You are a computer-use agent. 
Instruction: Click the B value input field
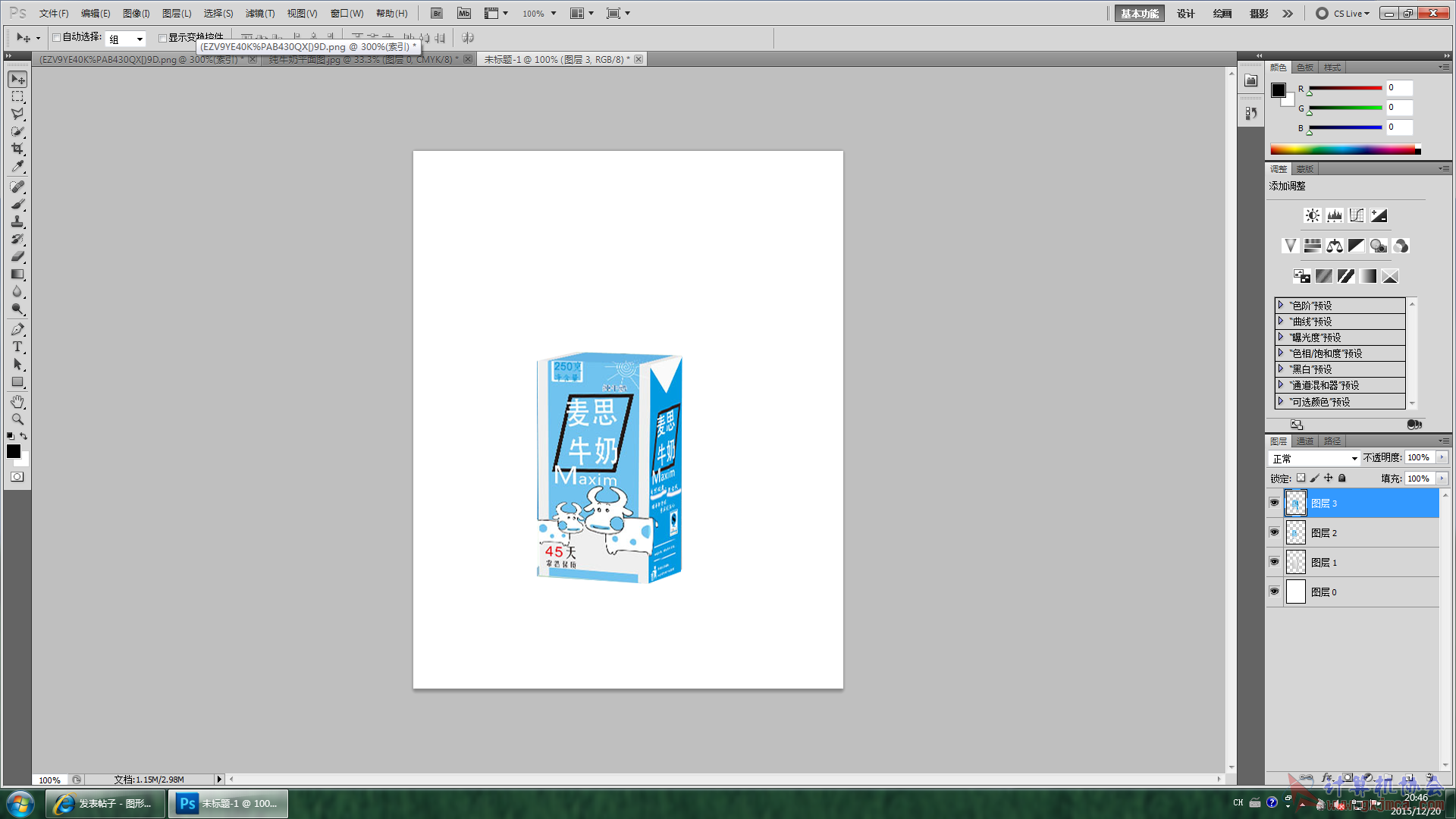coord(1399,127)
